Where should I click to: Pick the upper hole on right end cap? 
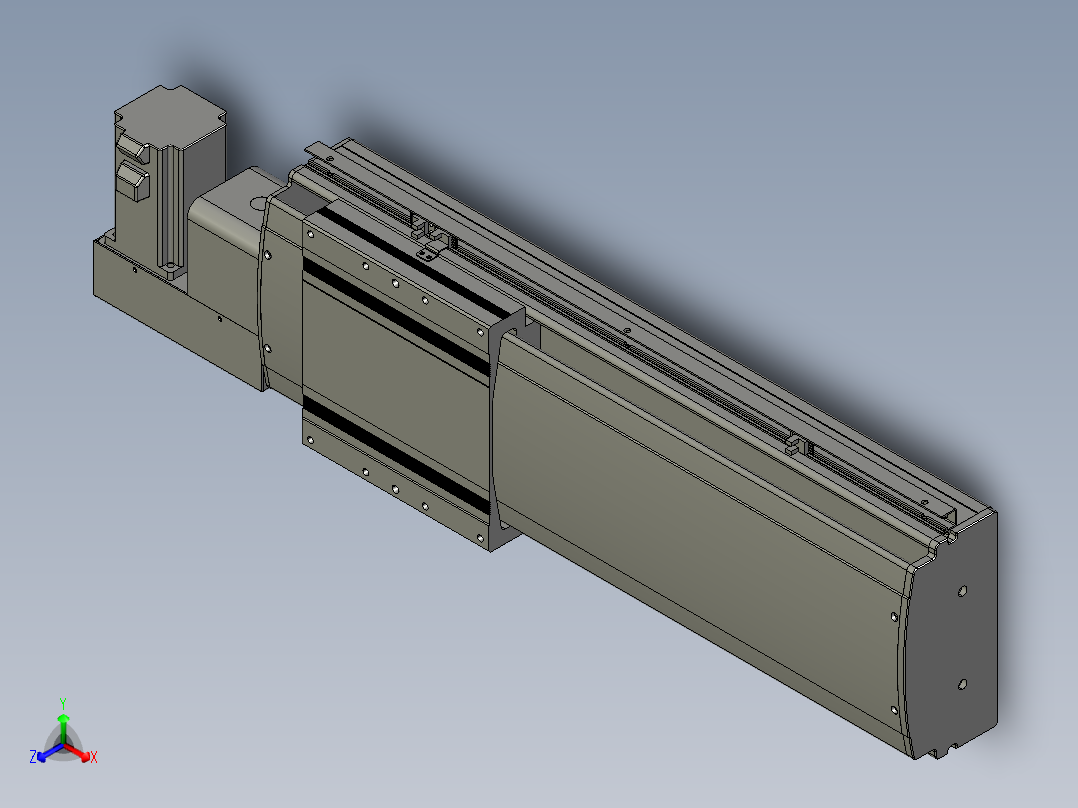click(962, 591)
